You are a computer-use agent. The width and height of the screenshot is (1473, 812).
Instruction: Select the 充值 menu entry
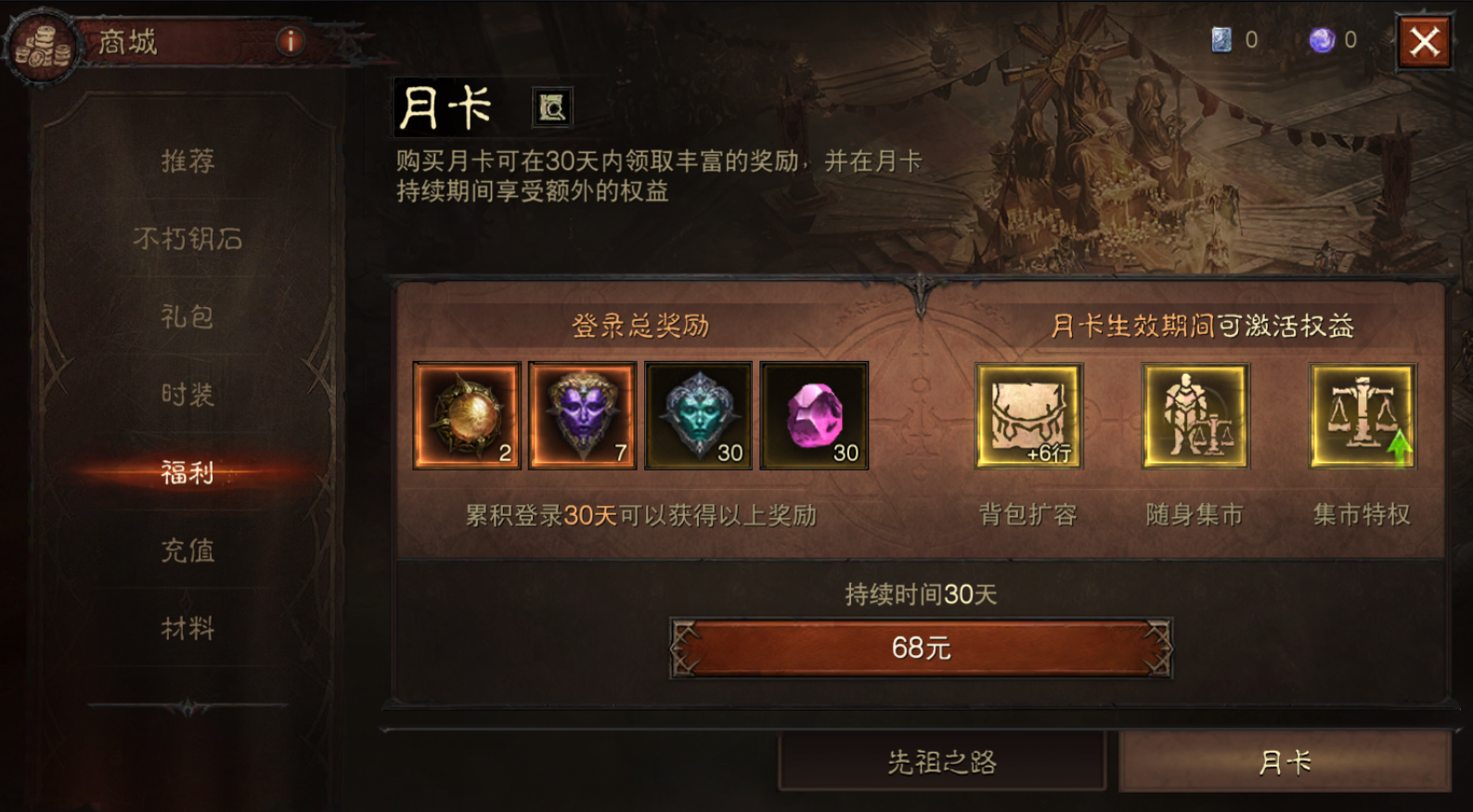pyautogui.click(x=187, y=551)
